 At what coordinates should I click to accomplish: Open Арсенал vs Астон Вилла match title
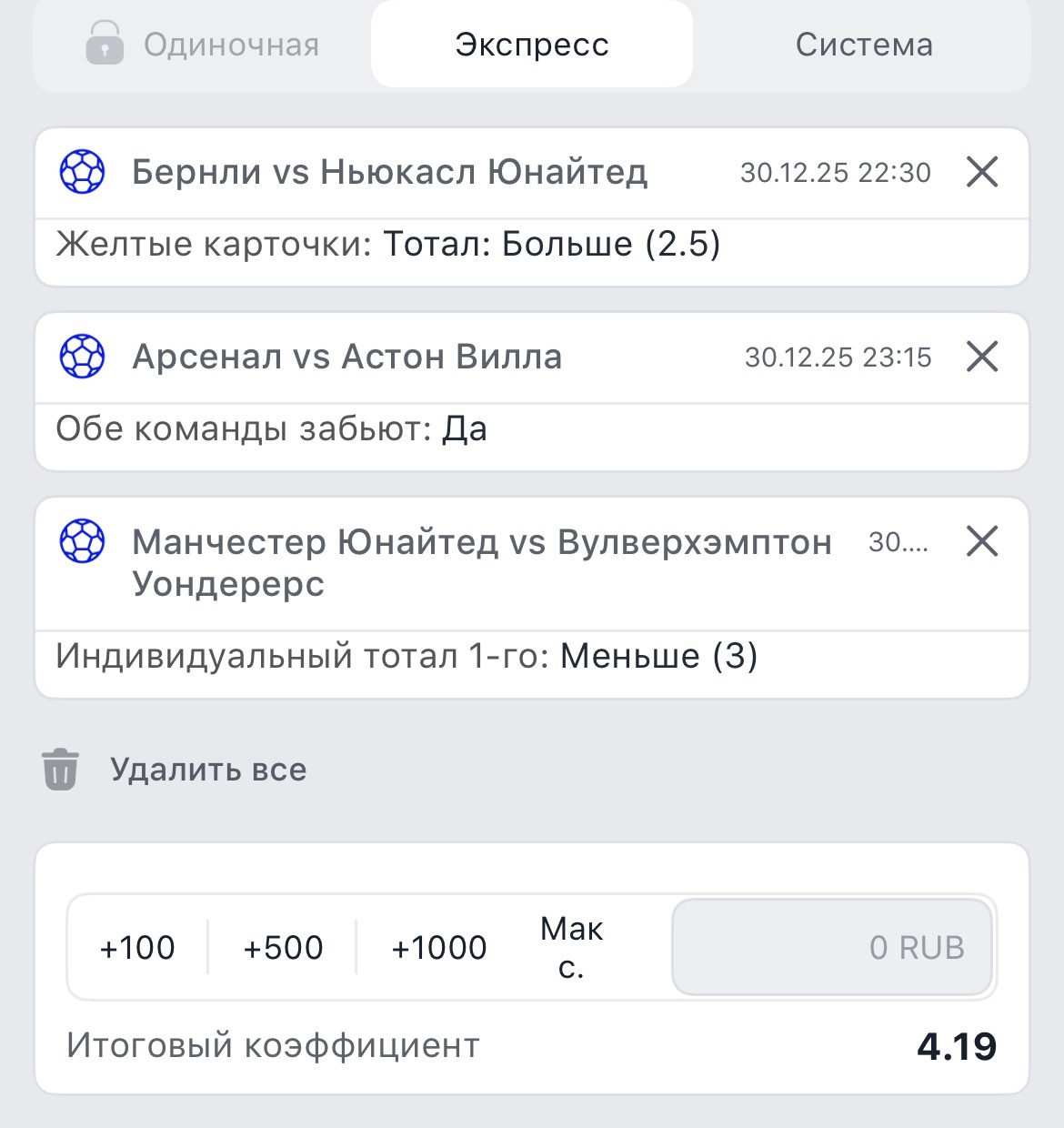[x=346, y=357]
